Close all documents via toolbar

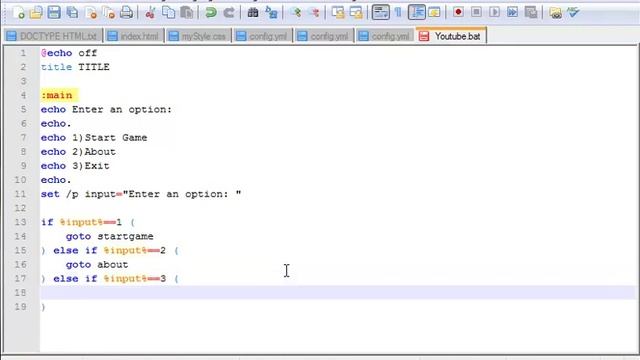(109, 13)
